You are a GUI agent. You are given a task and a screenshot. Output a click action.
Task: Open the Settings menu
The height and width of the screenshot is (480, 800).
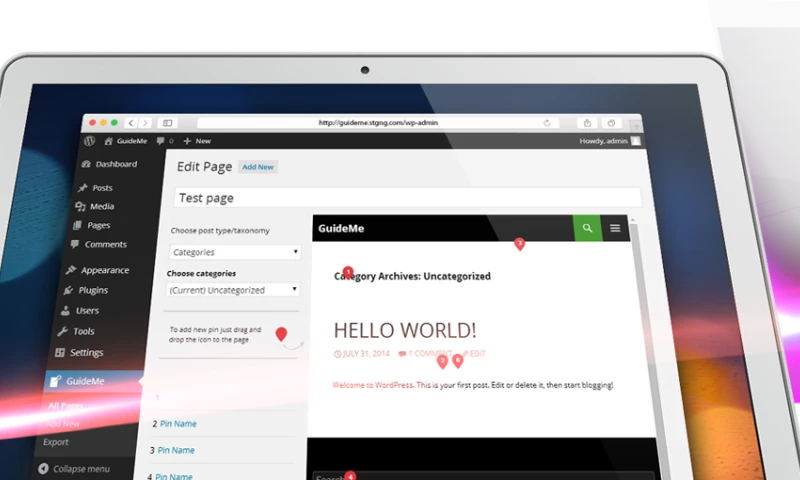79,352
